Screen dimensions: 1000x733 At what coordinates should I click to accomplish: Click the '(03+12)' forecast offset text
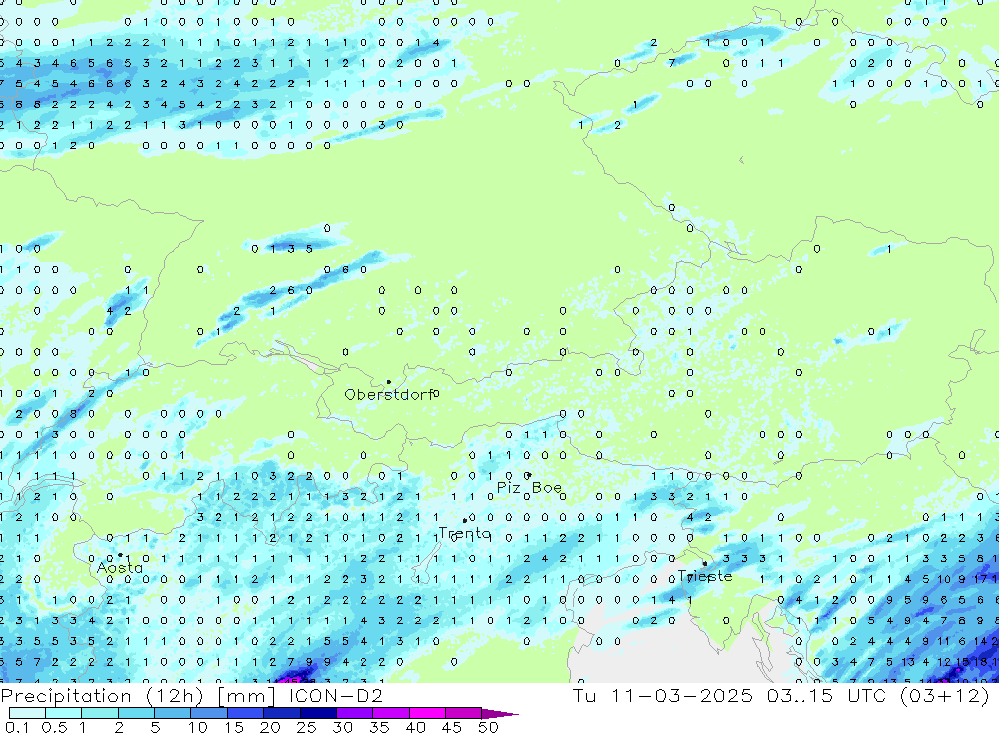[945, 696]
